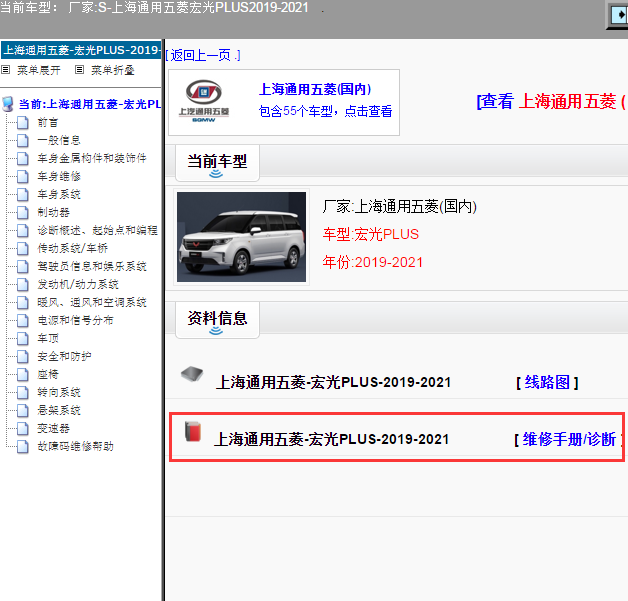Click the page icon next to 车身维修
The image size is (628, 601).
(x=23, y=176)
